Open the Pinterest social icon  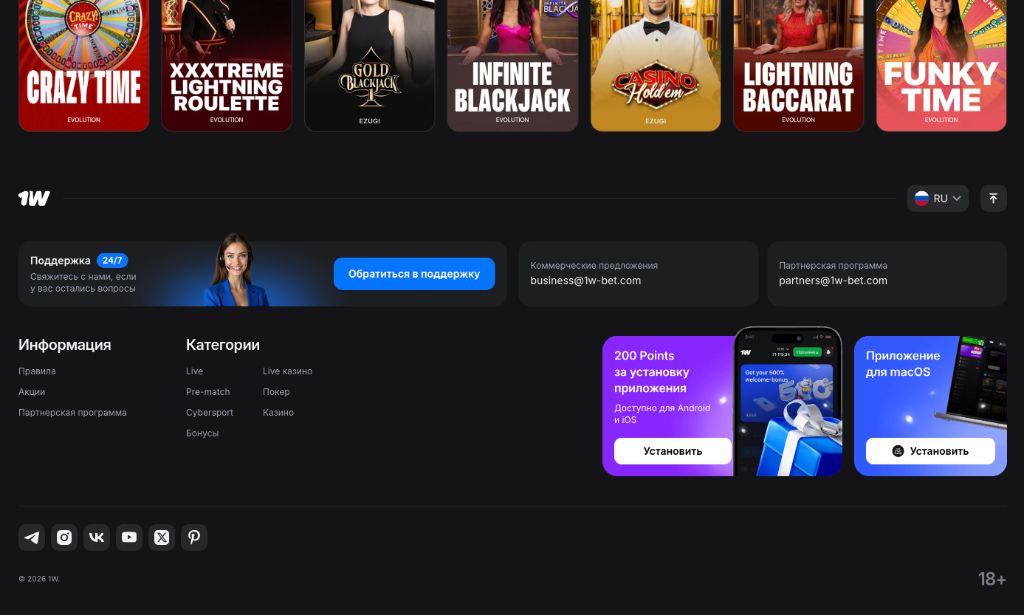(194, 537)
